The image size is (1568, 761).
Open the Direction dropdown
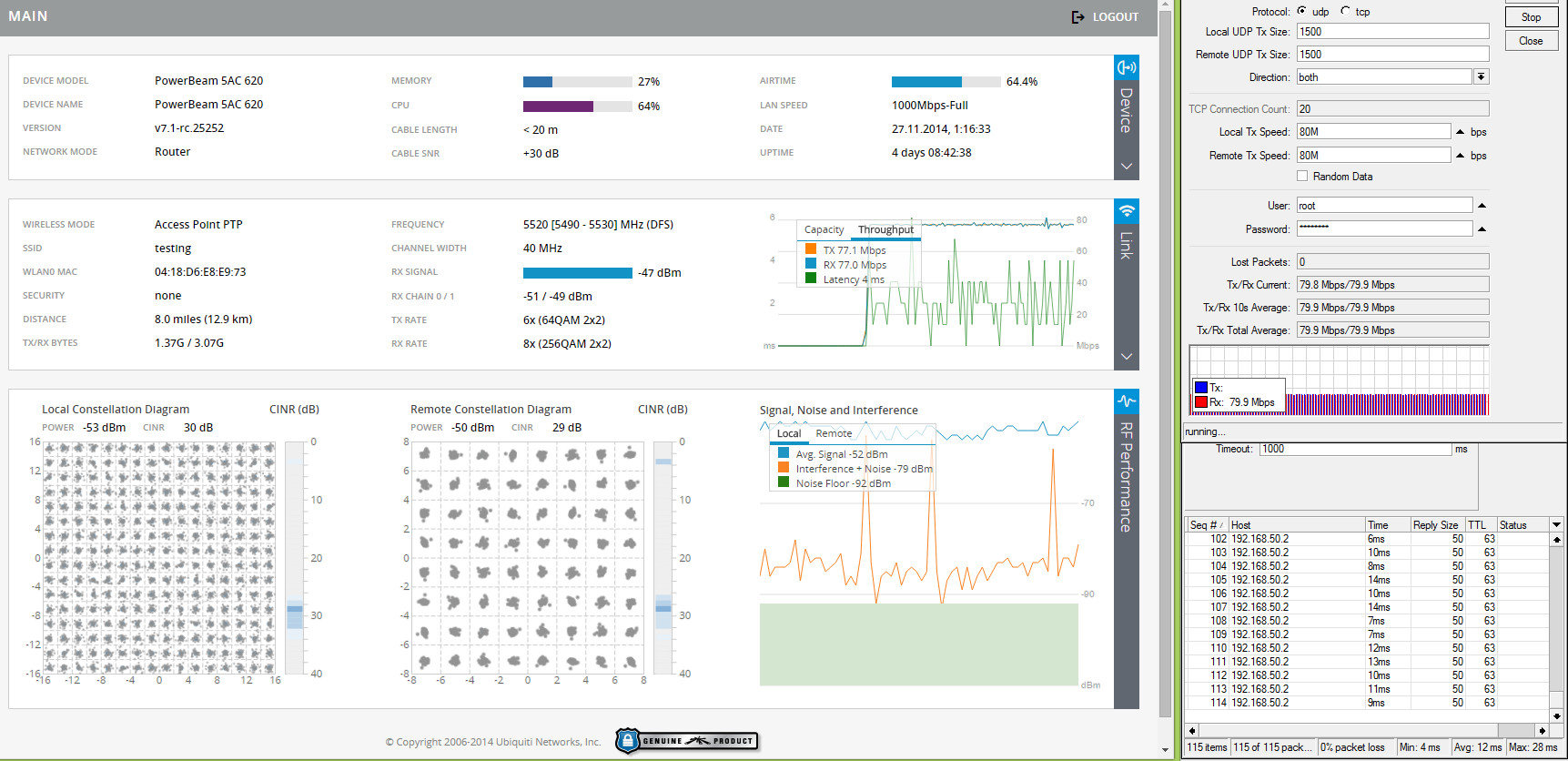click(1482, 77)
